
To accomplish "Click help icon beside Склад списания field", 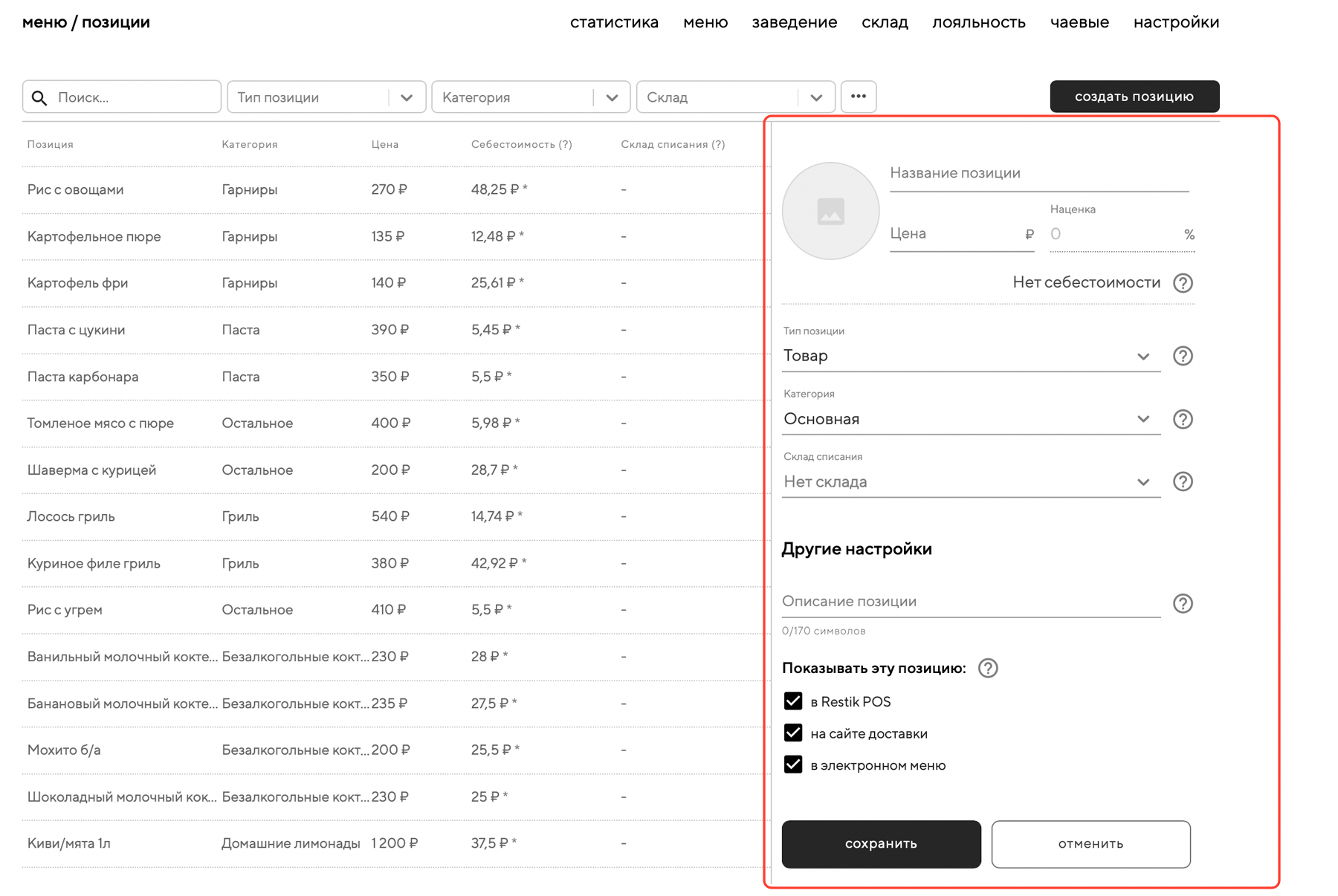I will (1183, 481).
